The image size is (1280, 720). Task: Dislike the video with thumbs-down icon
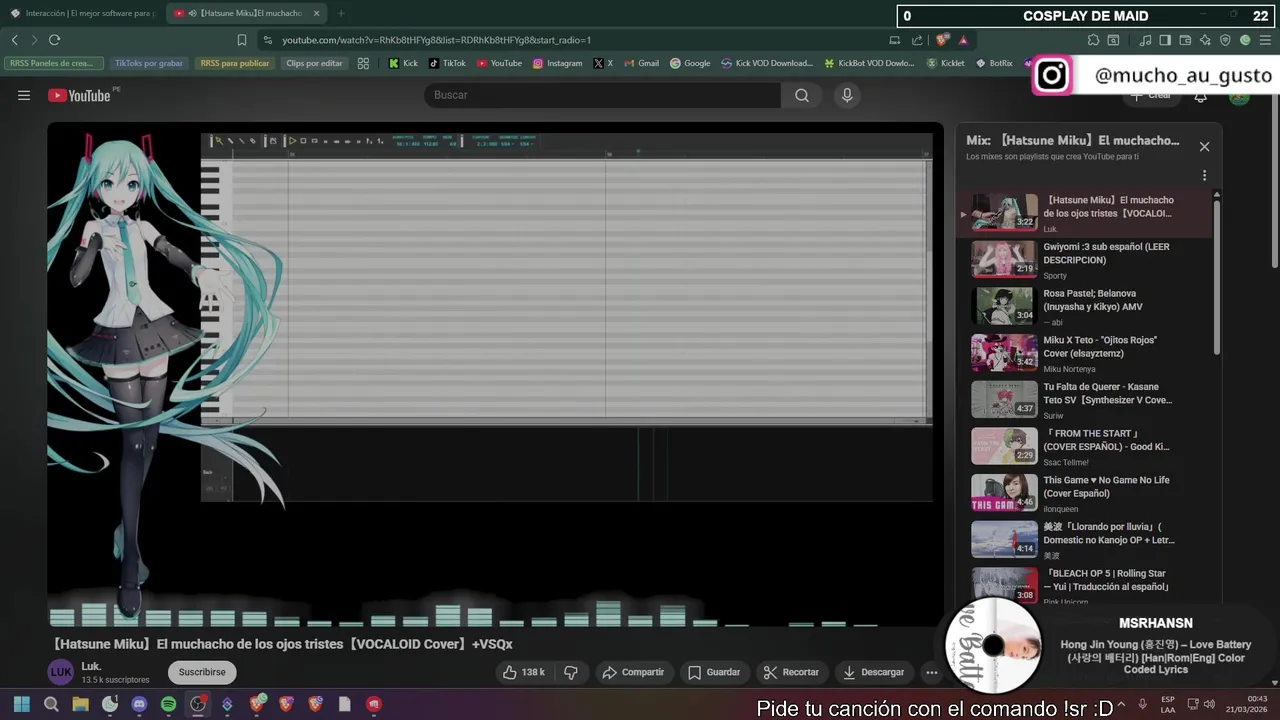click(x=571, y=672)
